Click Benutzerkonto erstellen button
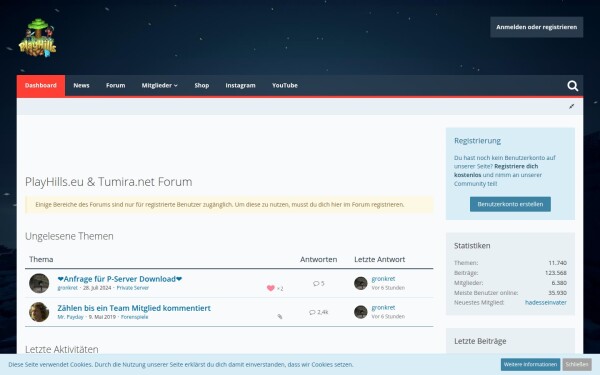600x375 pixels. [510, 204]
